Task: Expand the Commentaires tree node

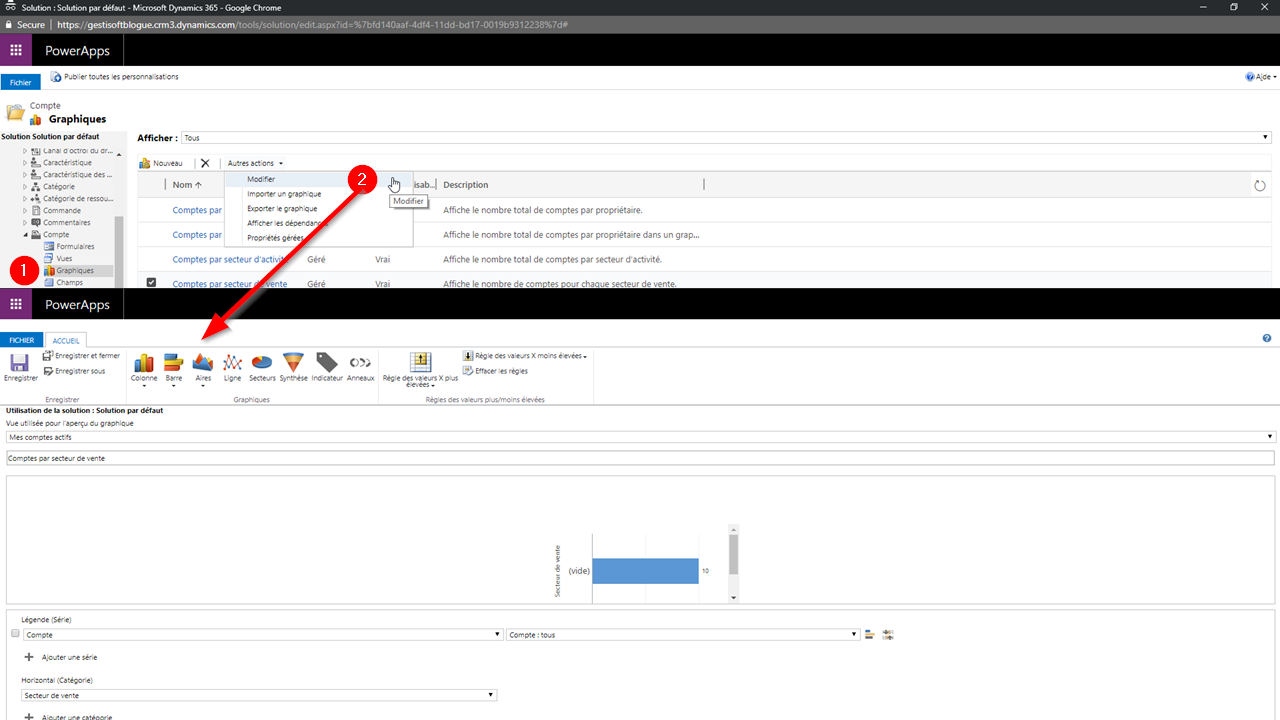Action: tap(26, 223)
